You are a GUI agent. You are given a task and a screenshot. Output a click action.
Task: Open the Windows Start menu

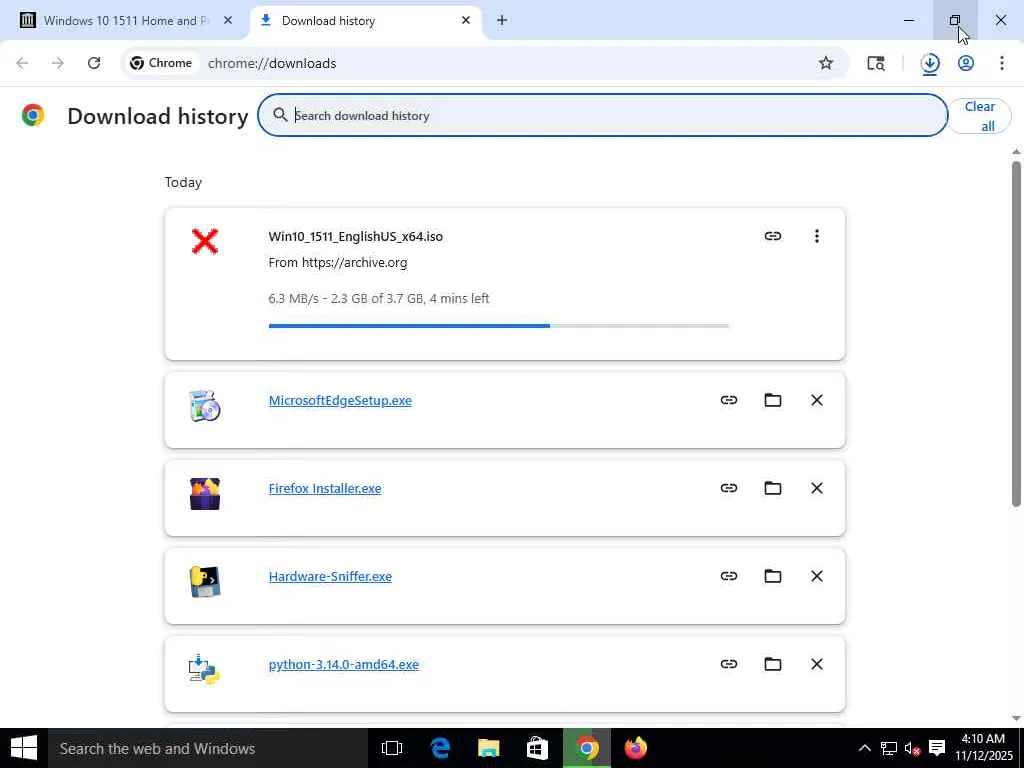click(24, 748)
